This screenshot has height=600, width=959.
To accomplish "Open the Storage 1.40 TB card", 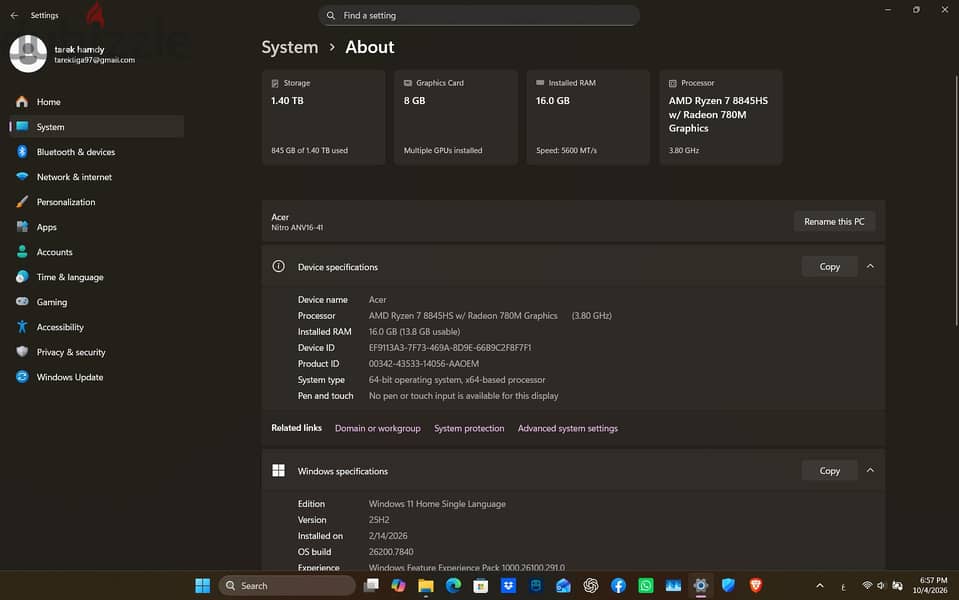I will pos(324,117).
